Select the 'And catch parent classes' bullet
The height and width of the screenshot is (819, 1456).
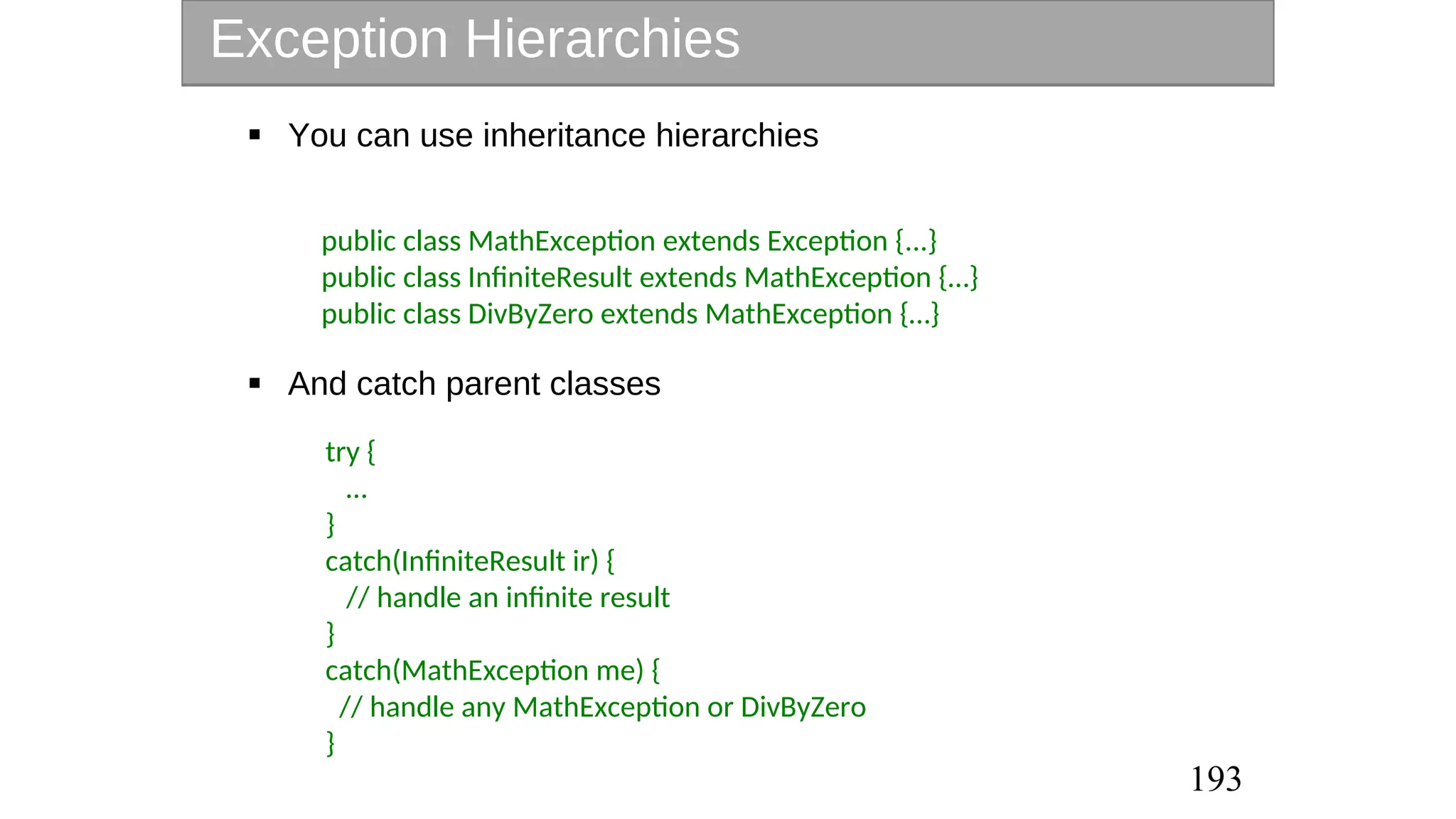tap(474, 384)
